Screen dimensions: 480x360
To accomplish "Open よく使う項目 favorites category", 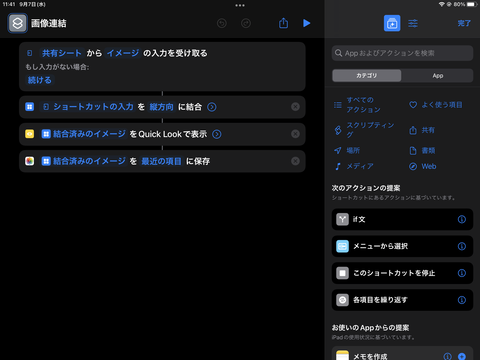I will [x=436, y=105].
